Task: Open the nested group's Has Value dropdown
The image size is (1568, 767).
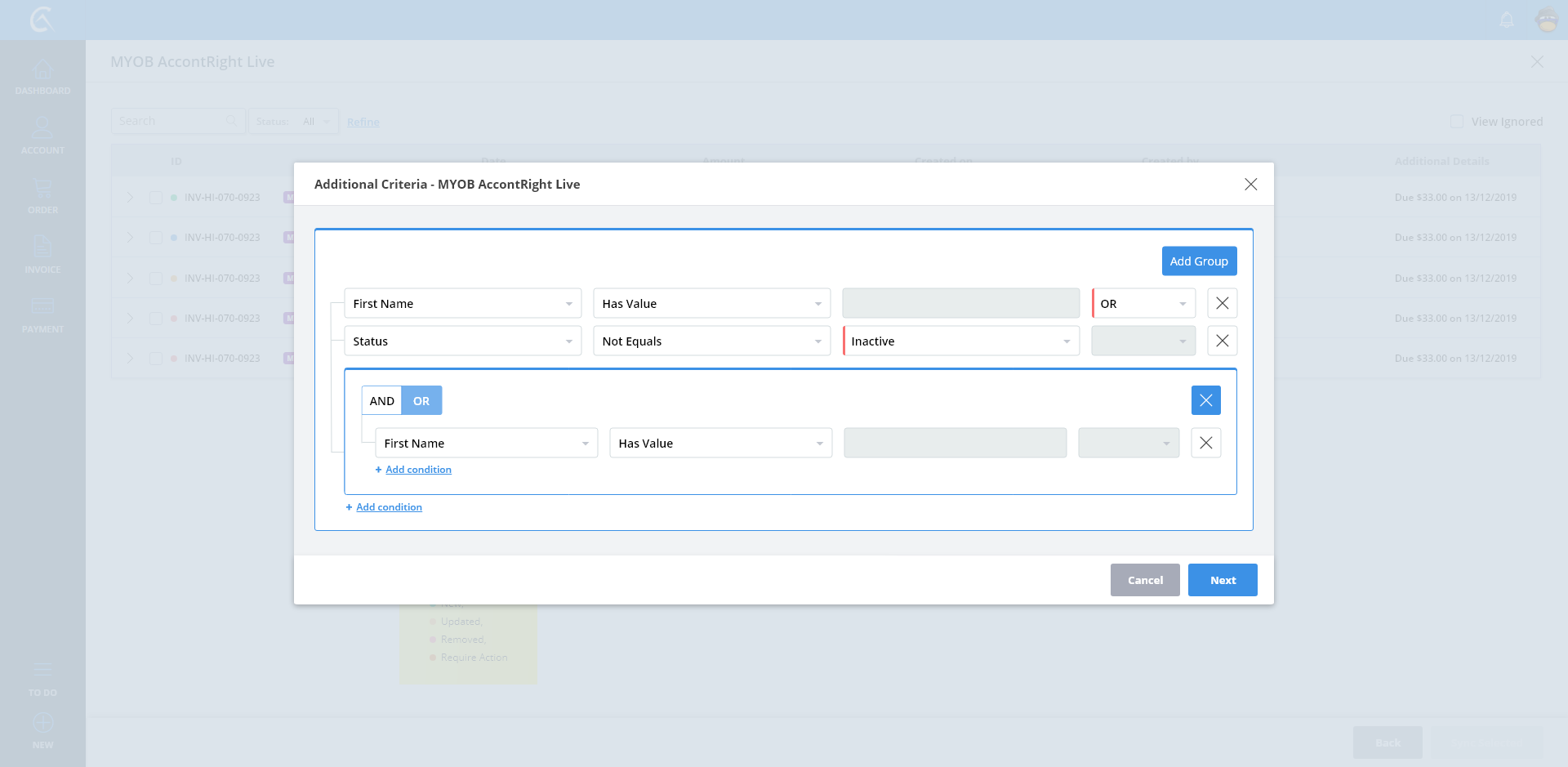Action: point(720,443)
